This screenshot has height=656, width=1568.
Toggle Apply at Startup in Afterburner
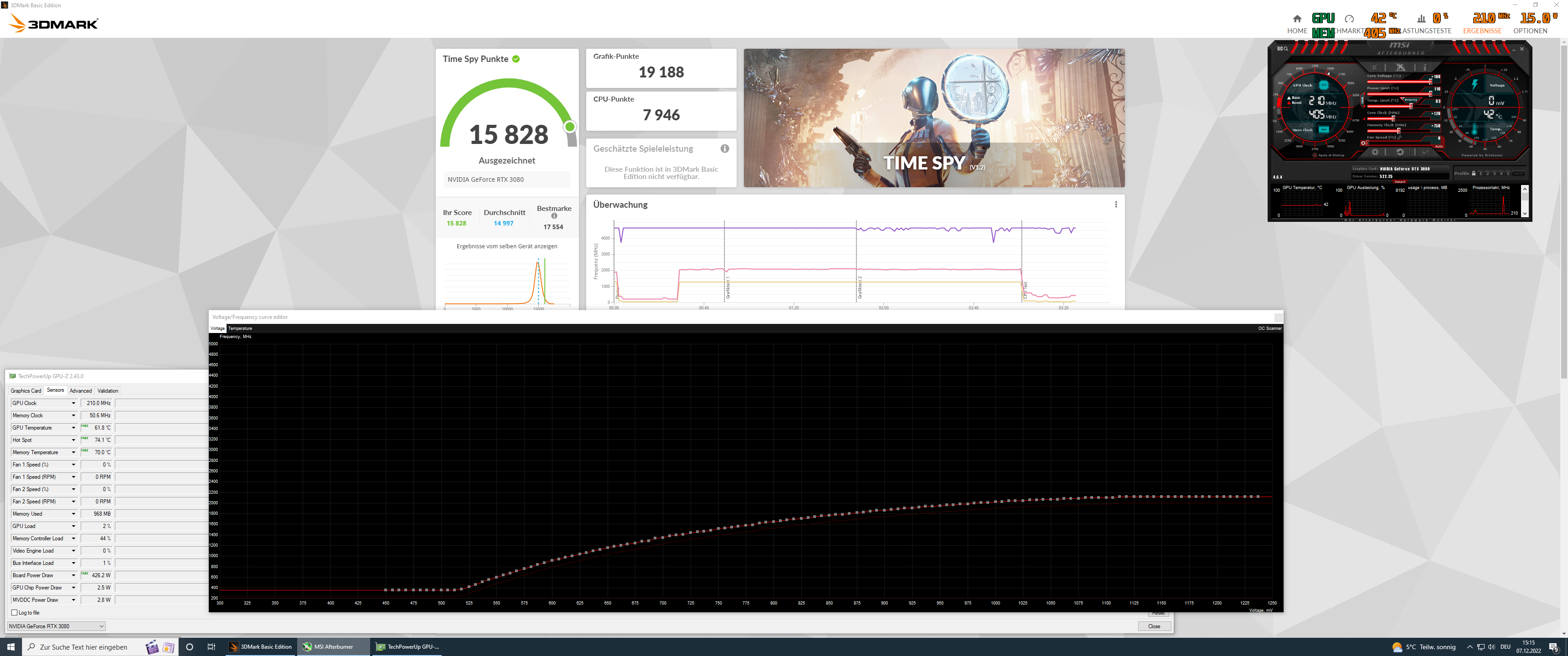click(1315, 155)
